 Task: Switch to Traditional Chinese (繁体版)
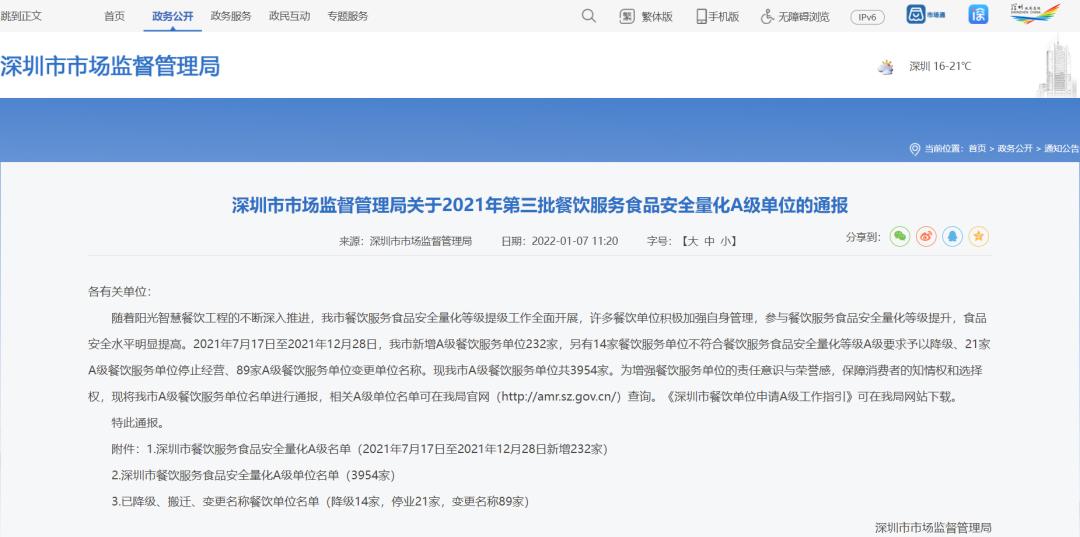(646, 16)
